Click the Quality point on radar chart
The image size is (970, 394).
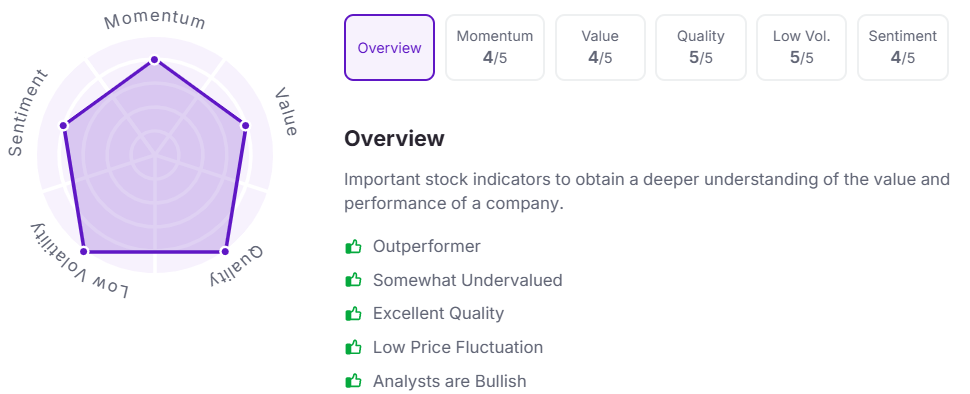(225, 251)
